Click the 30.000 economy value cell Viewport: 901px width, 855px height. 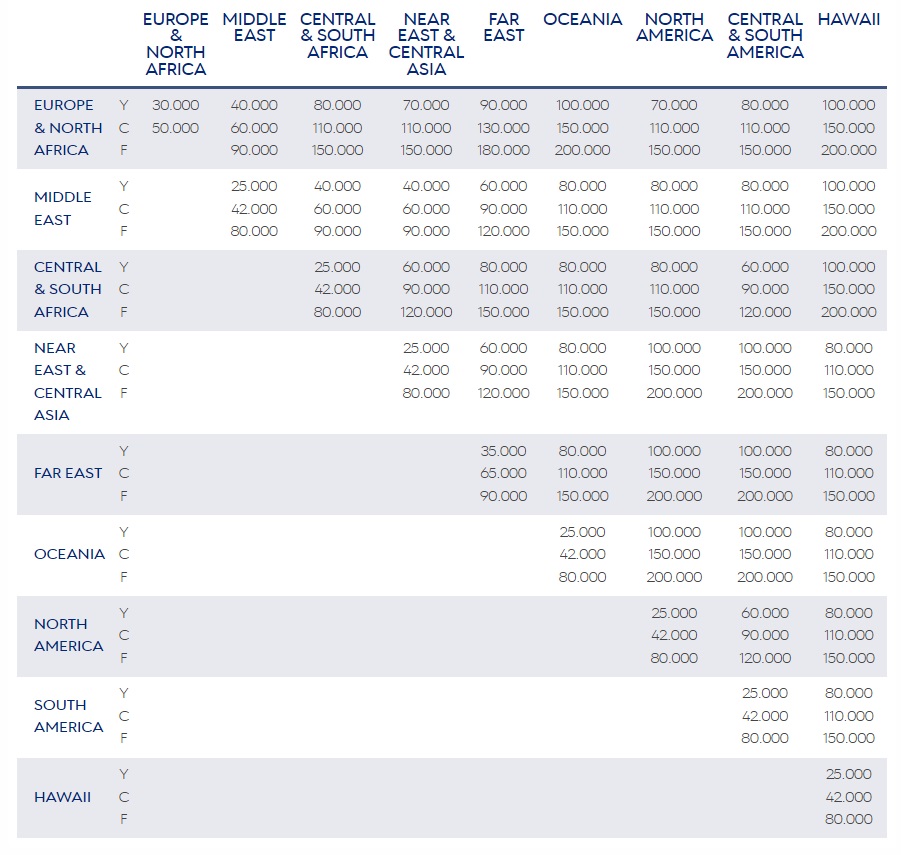[175, 105]
